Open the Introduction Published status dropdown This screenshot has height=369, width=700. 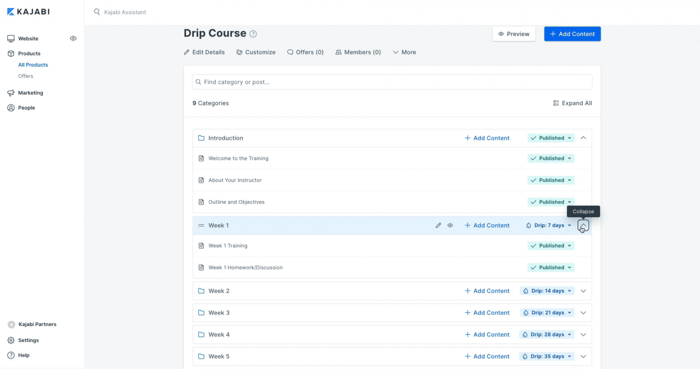click(x=551, y=138)
